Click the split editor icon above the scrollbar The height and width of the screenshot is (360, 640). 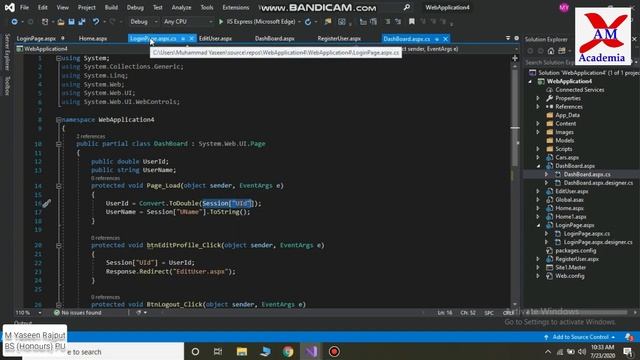pos(515,58)
